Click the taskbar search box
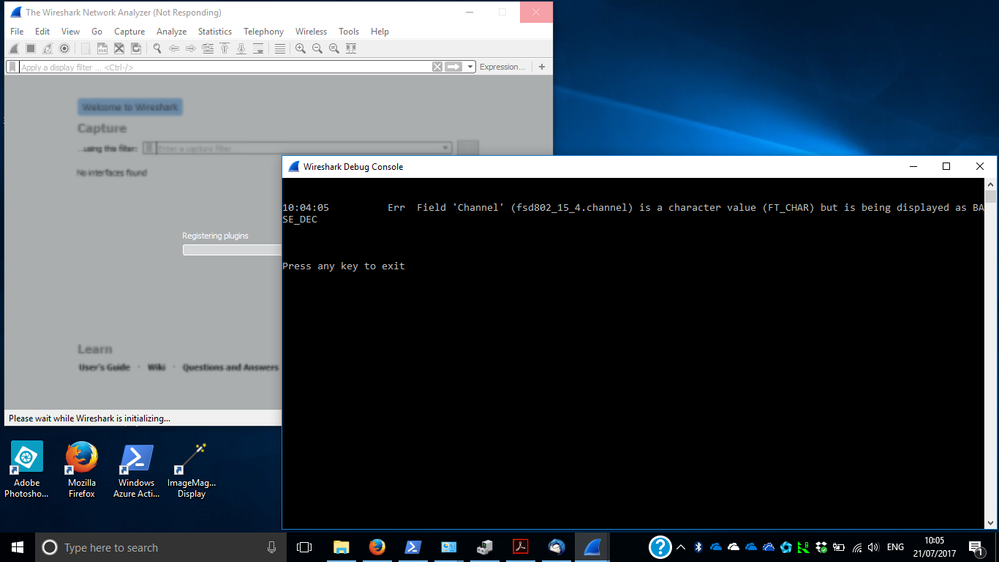This screenshot has width=999, height=562. tap(161, 547)
